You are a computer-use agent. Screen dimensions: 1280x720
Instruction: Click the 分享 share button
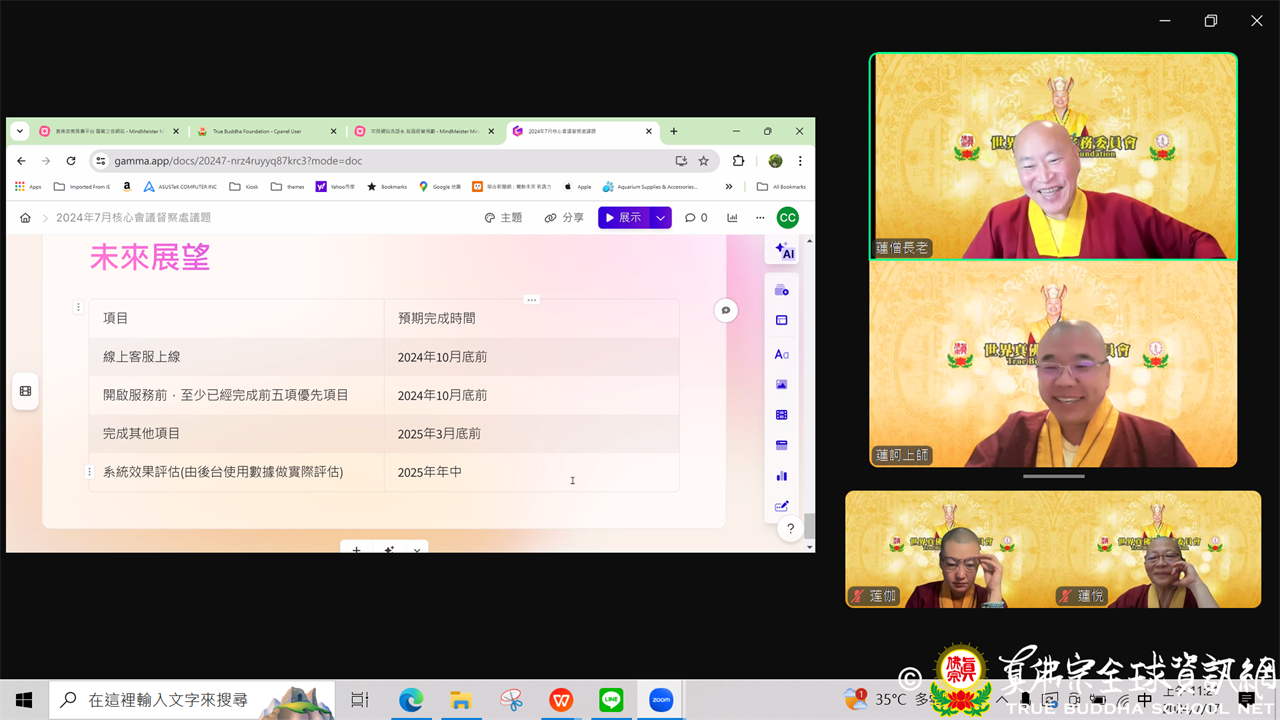point(564,218)
